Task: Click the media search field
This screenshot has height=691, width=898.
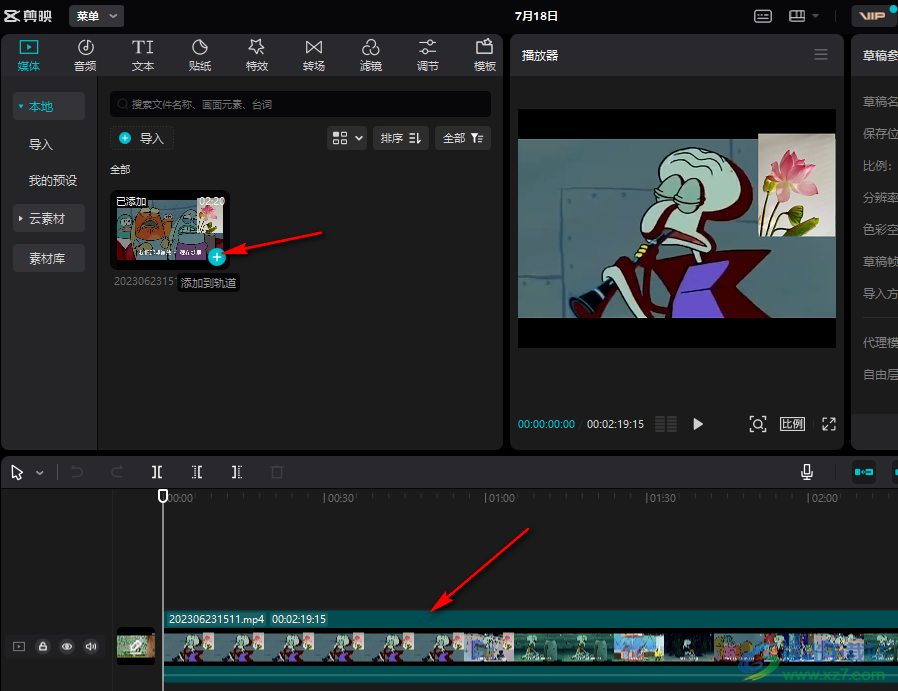Action: click(300, 104)
